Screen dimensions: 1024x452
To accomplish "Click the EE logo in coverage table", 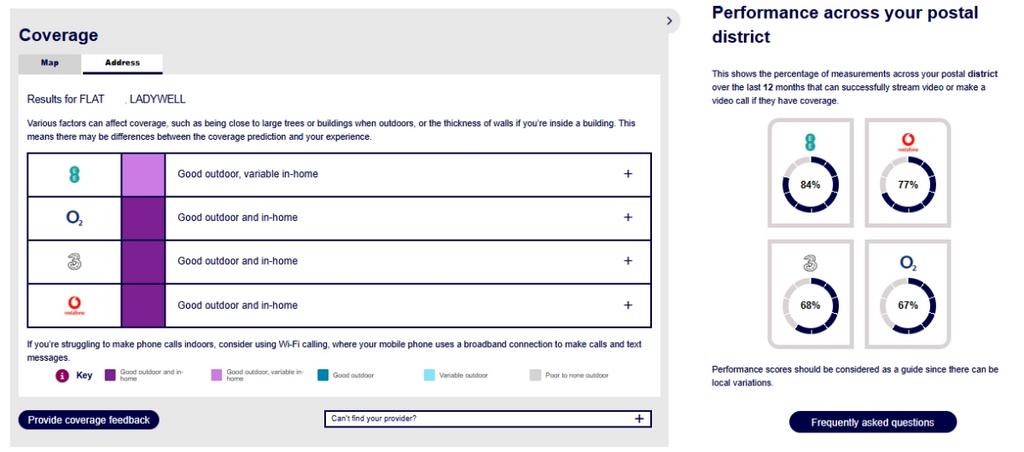I will (x=74, y=174).
